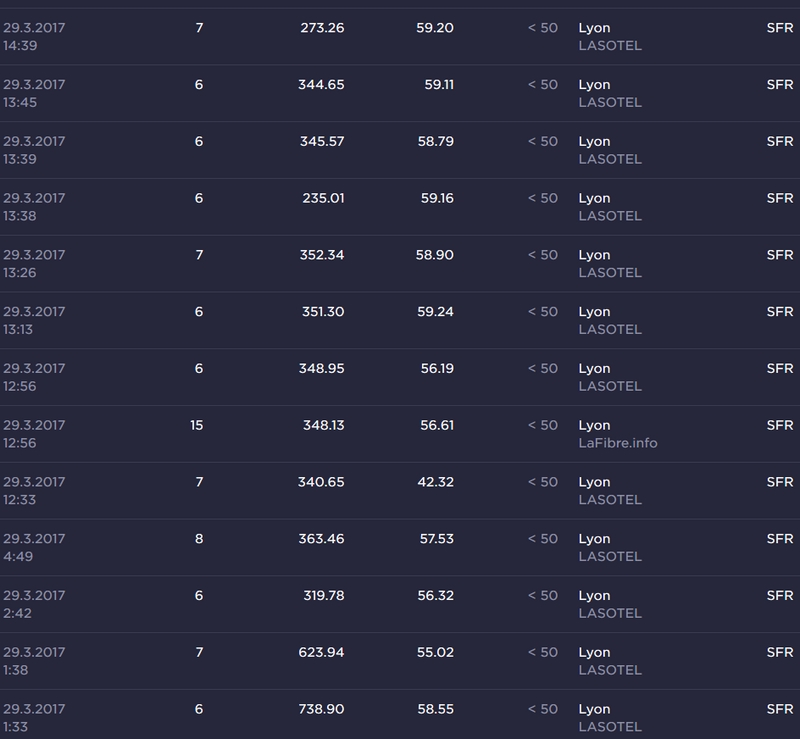
Task: Select the 55.02 upload speed value
Action: tap(434, 652)
